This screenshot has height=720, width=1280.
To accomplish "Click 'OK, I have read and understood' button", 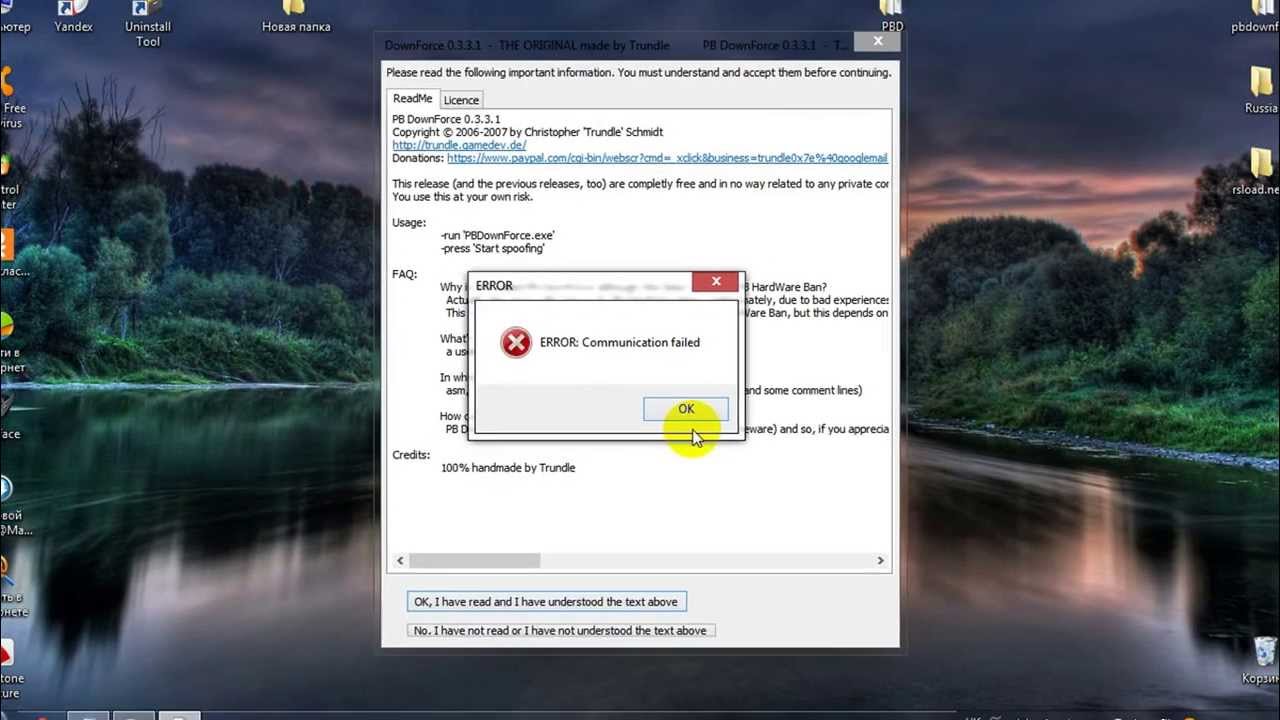I will coord(546,602).
